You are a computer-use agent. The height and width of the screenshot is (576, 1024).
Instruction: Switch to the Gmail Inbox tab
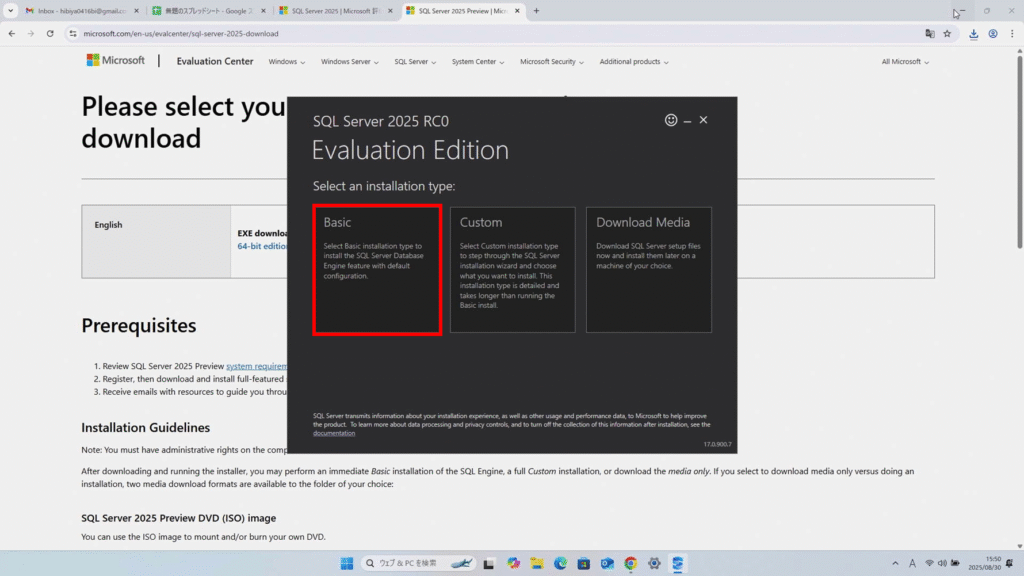tap(82, 11)
